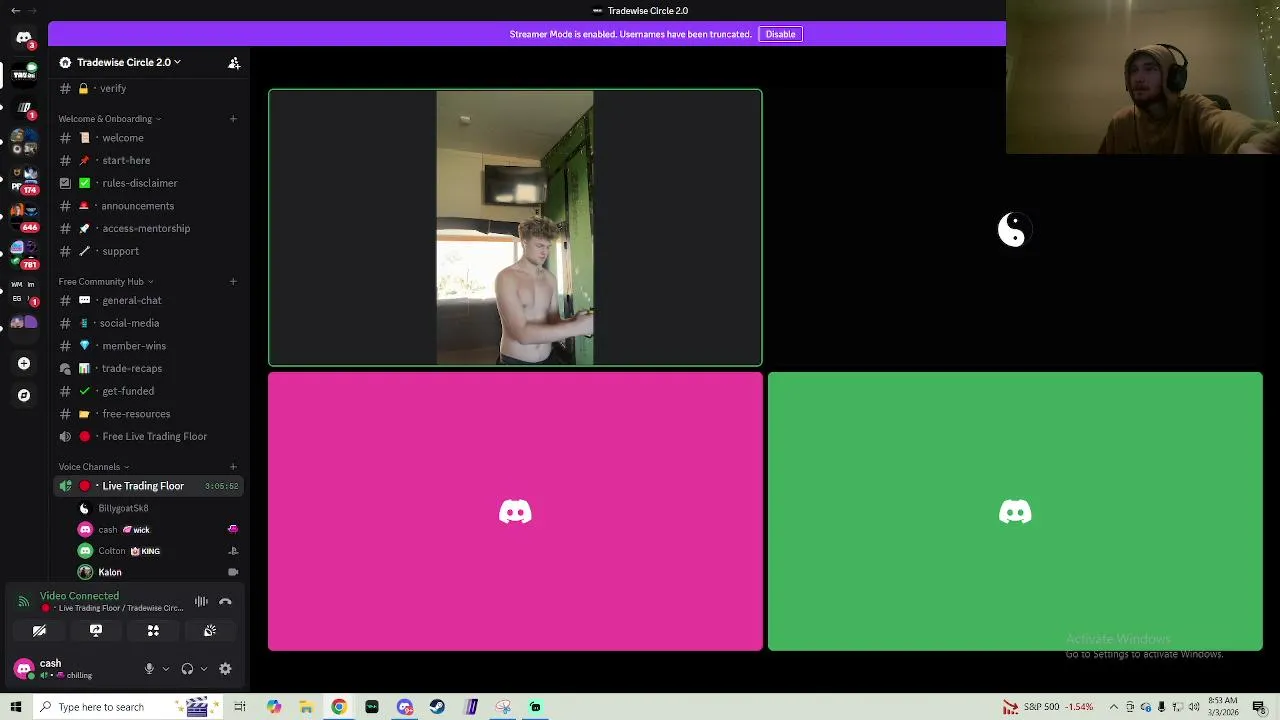Click Colton's PlayStation status icon
The width and height of the screenshot is (1280, 720).
click(x=233, y=551)
